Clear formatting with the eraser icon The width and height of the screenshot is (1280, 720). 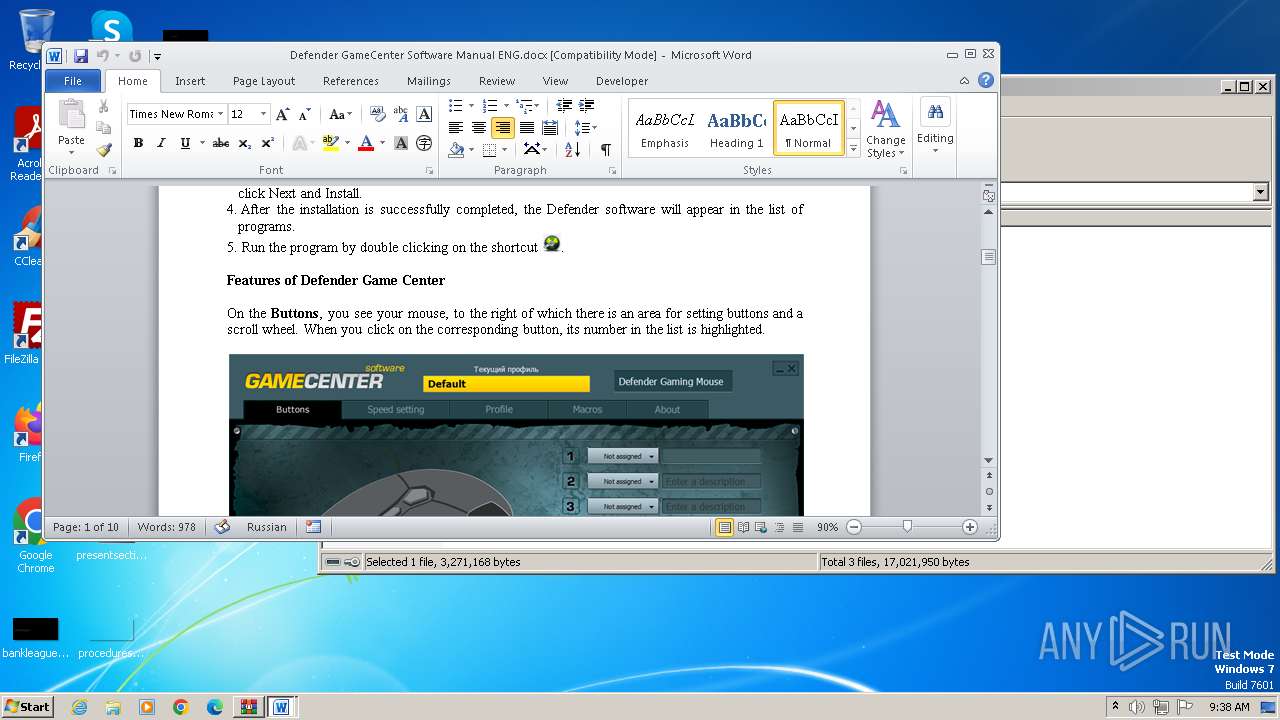tap(377, 114)
